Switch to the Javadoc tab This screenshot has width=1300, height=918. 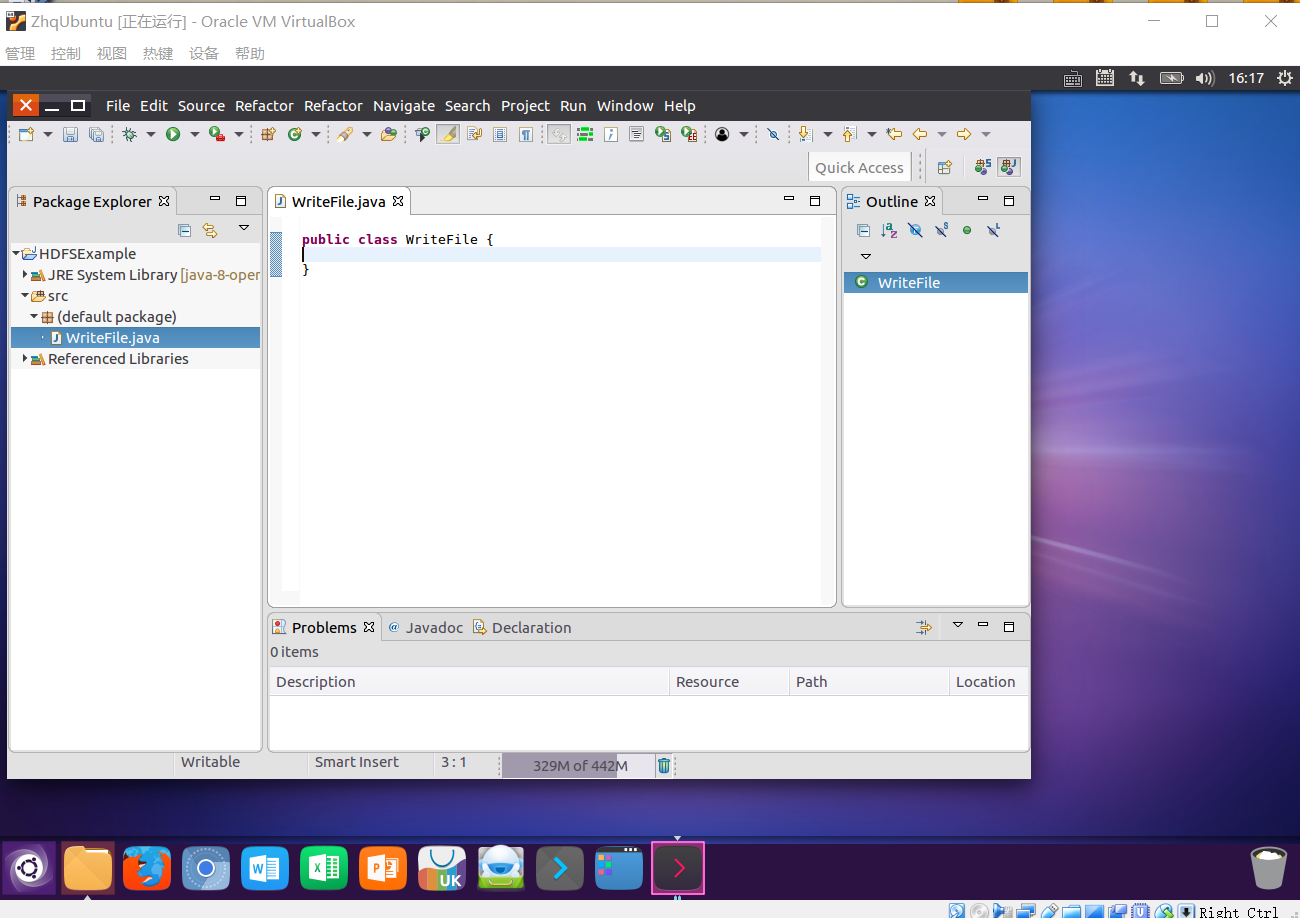tap(425, 627)
